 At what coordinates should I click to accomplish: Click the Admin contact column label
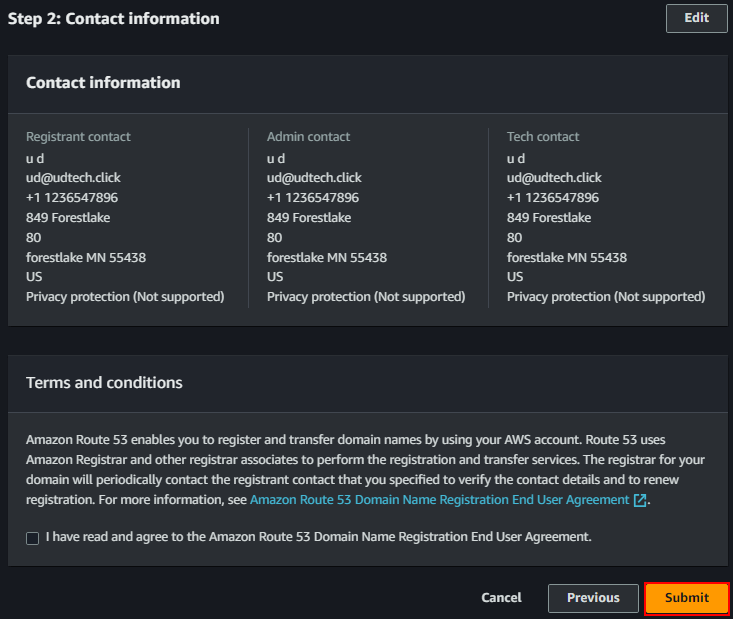tap(308, 137)
